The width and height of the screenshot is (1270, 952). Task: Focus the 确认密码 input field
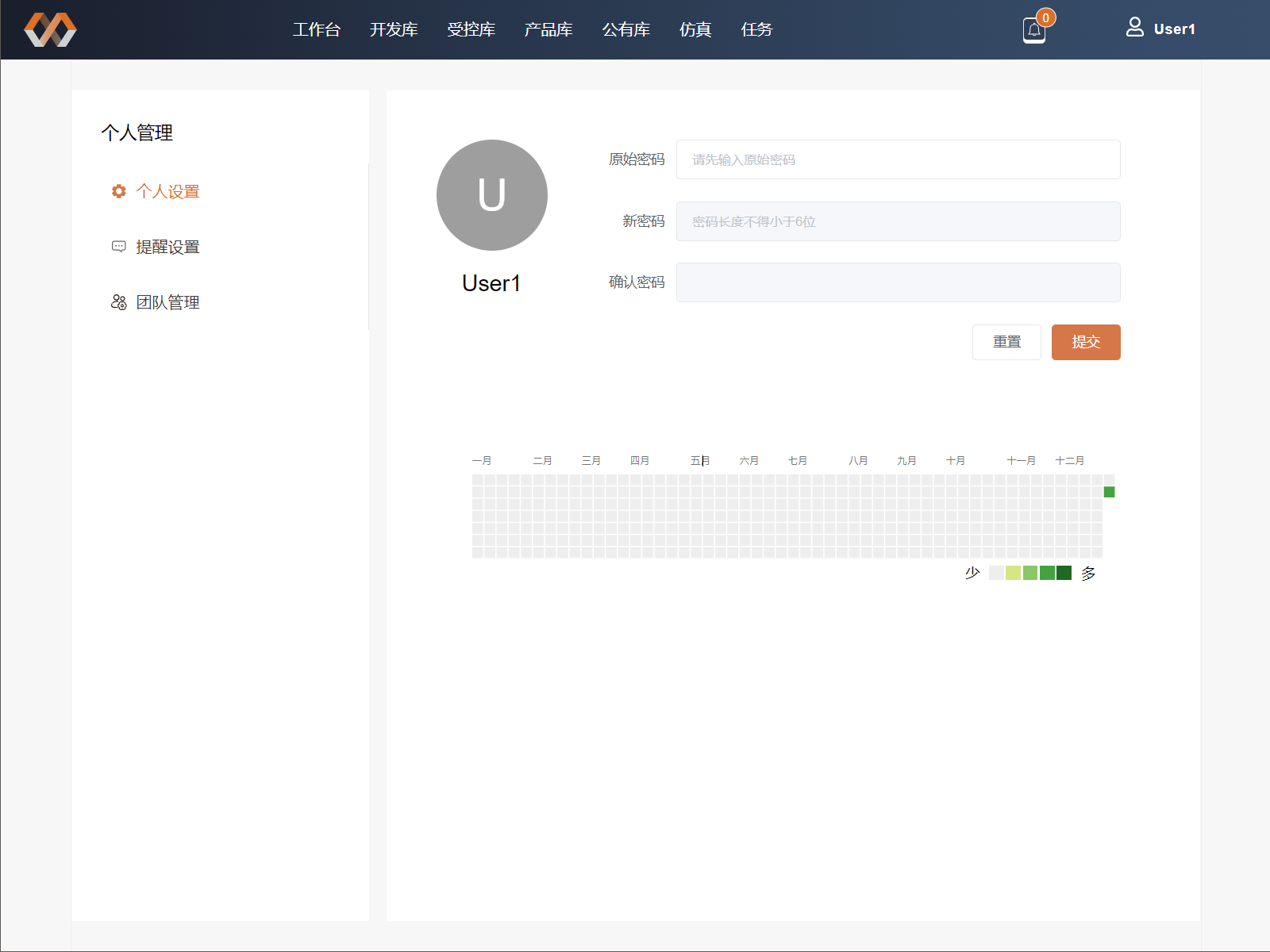point(899,282)
